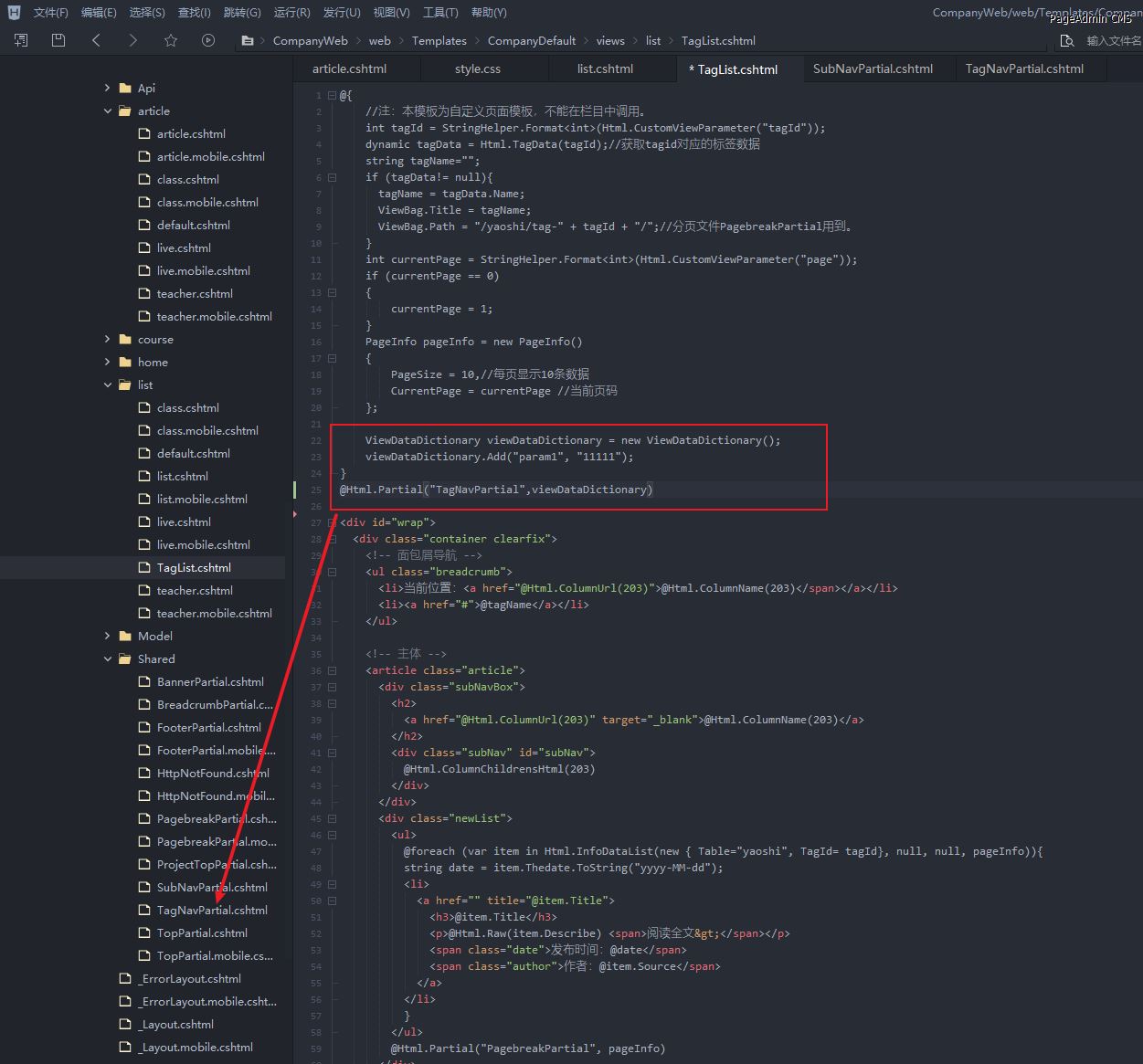
Task: Go forward with the right arrow icon
Action: (x=133, y=40)
